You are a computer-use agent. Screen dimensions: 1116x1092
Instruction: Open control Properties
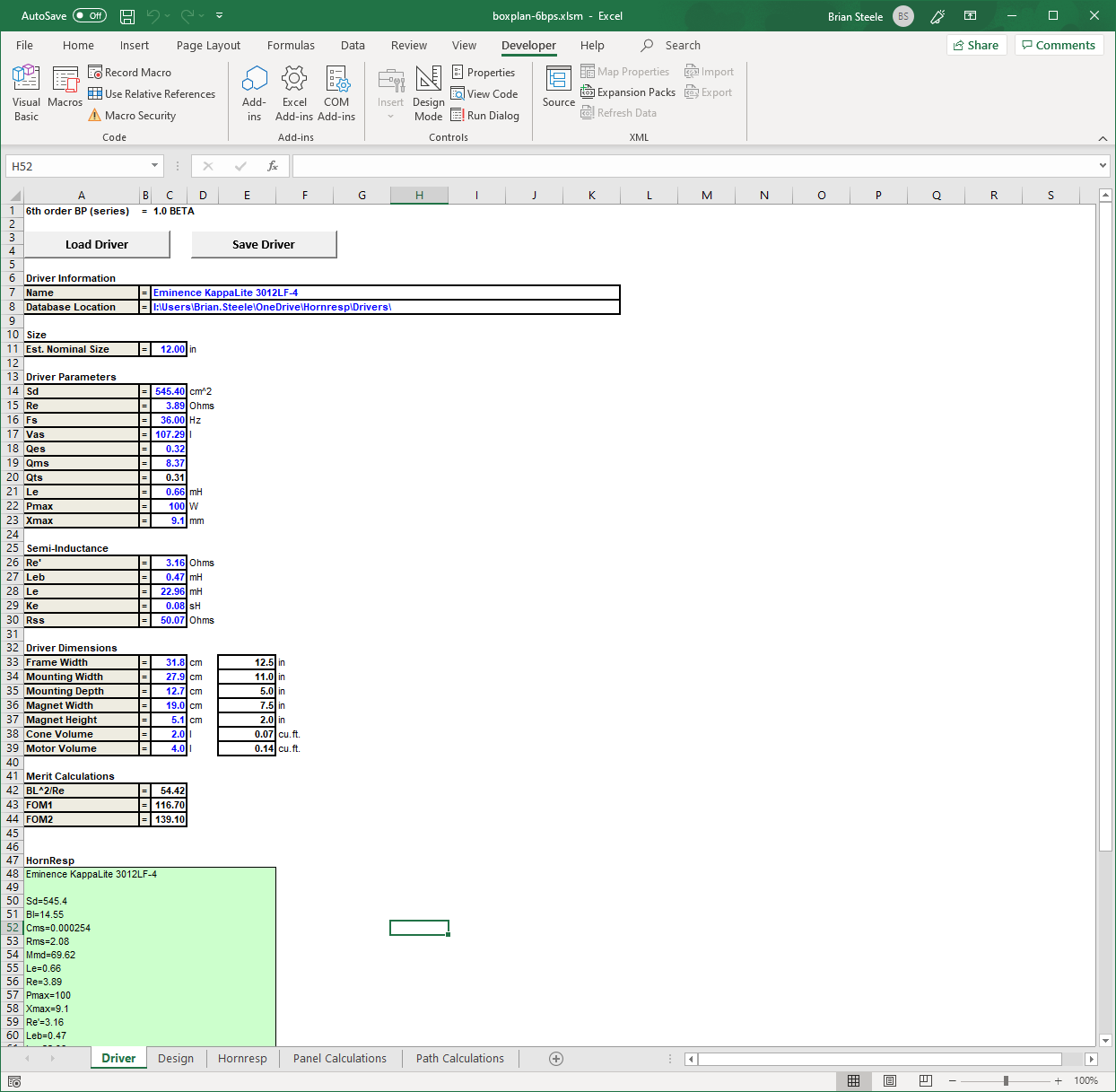click(483, 72)
